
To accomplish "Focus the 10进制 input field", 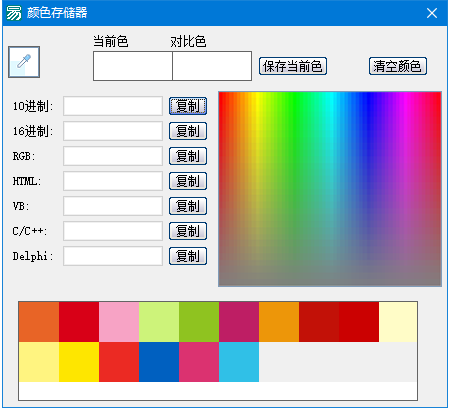I will 113,106.
